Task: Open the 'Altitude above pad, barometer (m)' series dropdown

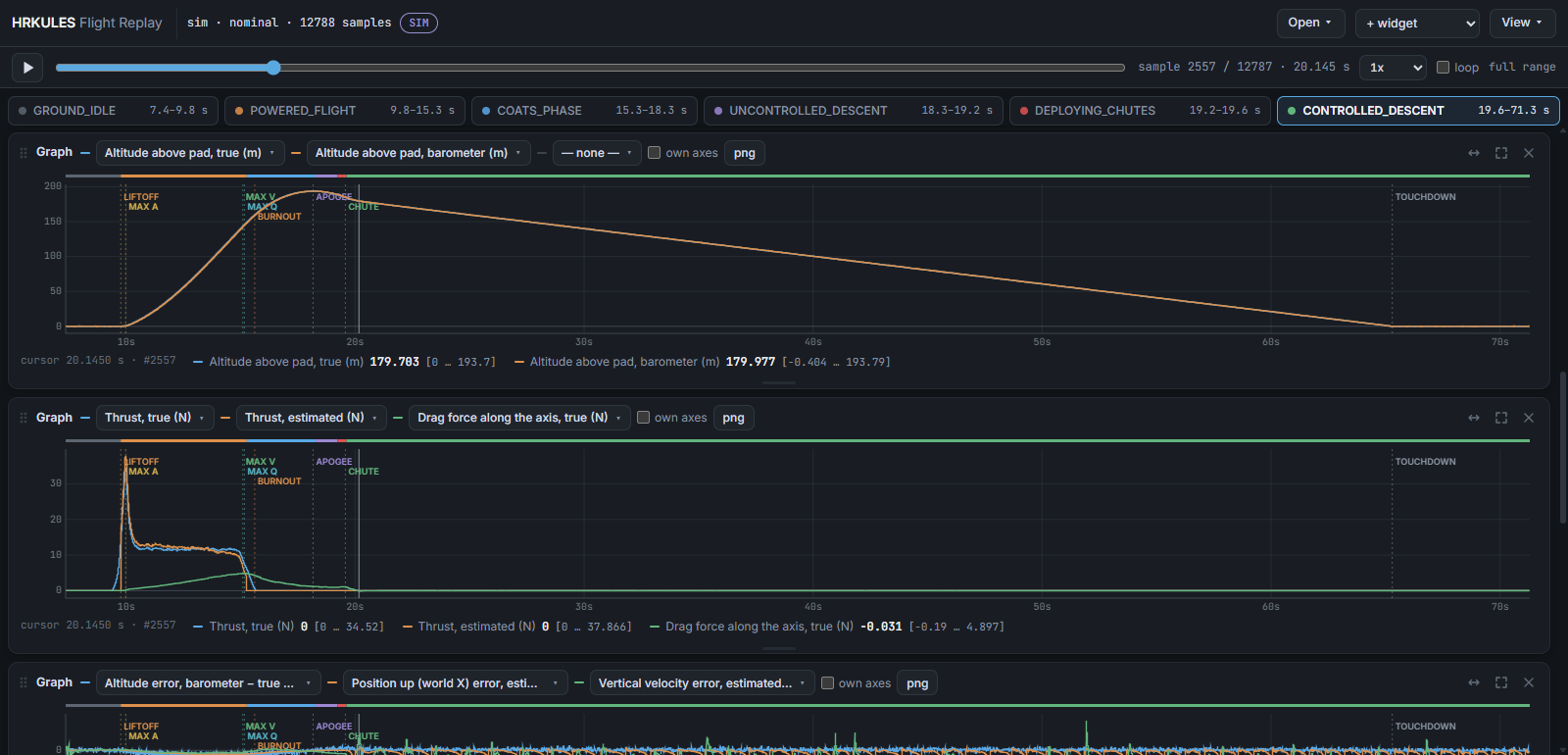Action: 418,153
